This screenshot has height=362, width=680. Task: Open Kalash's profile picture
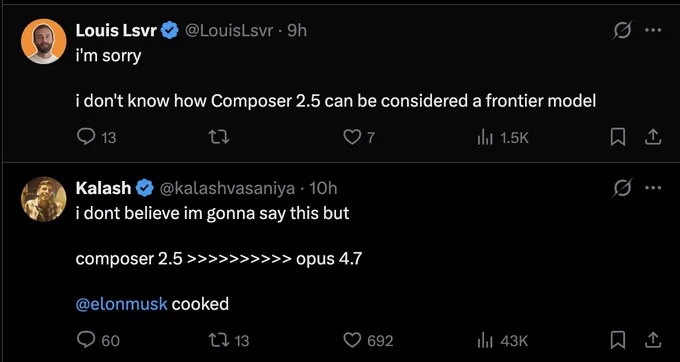[43, 199]
